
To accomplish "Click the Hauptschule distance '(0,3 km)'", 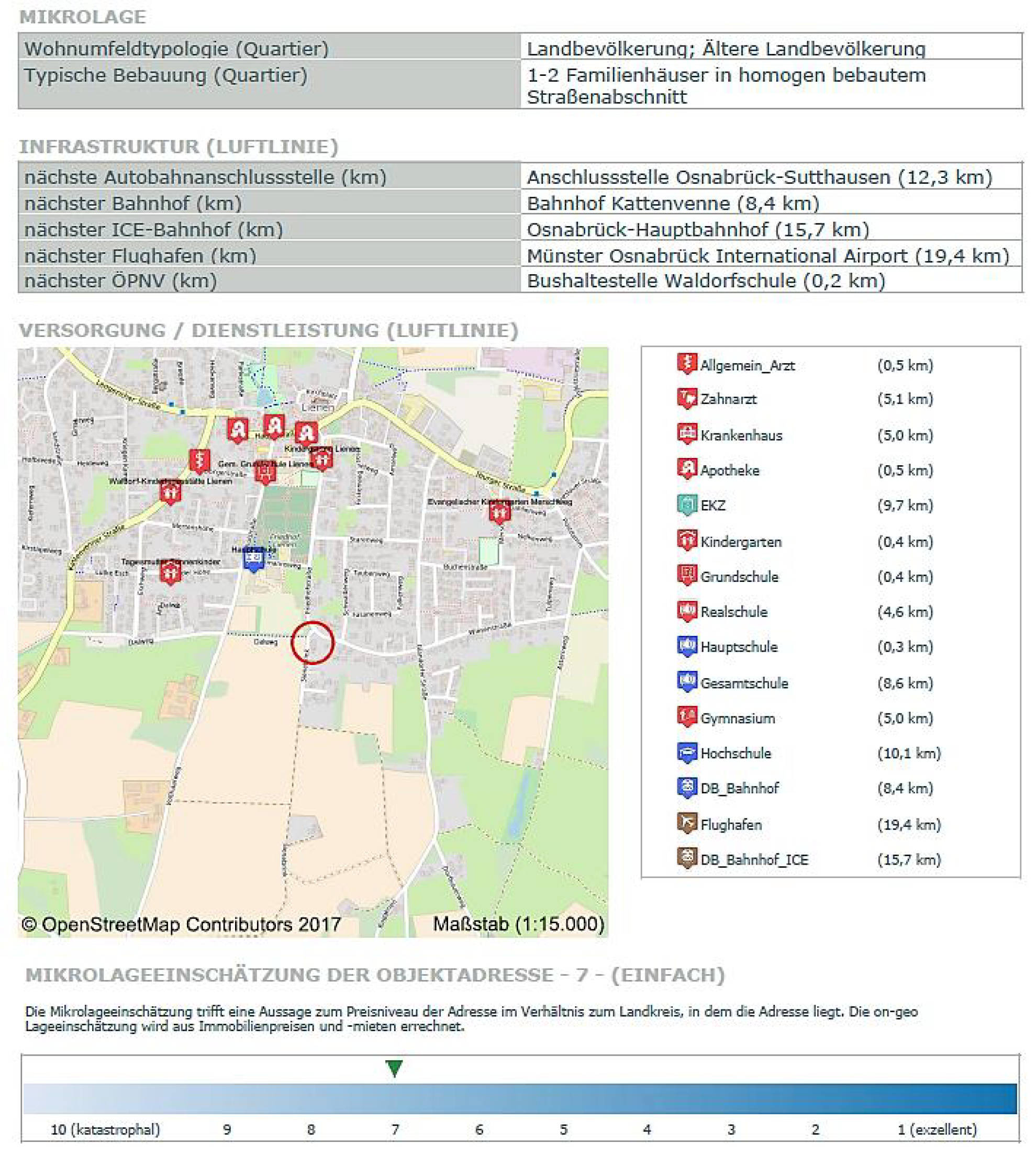I will tap(905, 647).
